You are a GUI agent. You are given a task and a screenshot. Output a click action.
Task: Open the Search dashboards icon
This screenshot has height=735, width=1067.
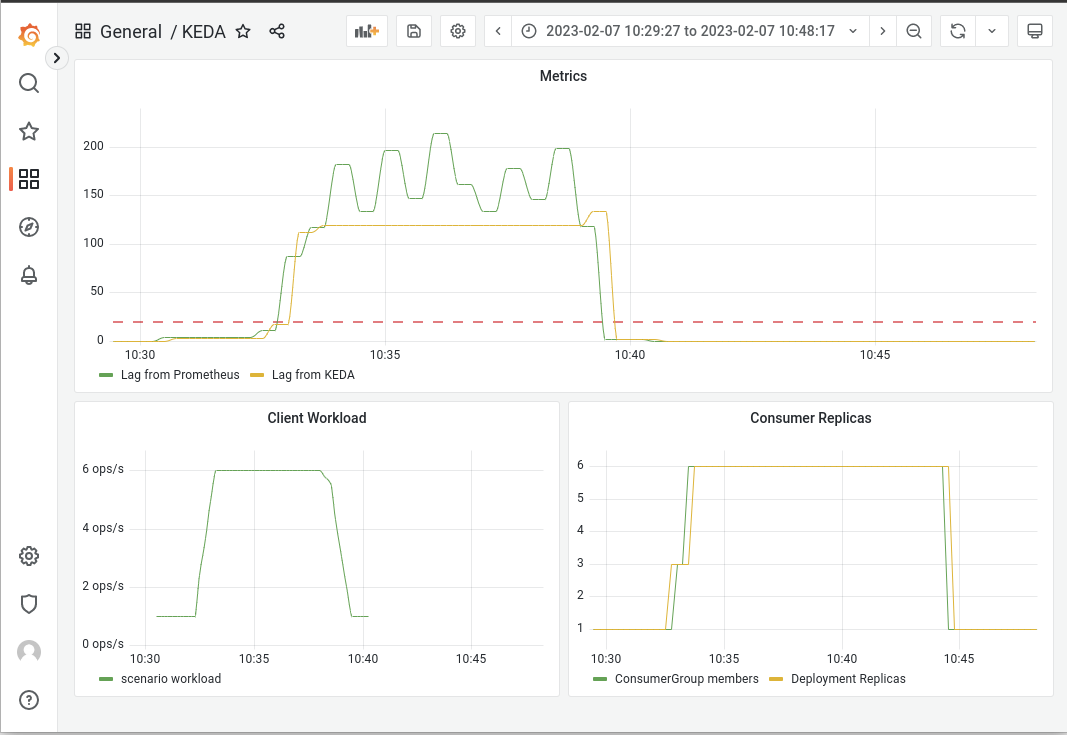[x=29, y=83]
